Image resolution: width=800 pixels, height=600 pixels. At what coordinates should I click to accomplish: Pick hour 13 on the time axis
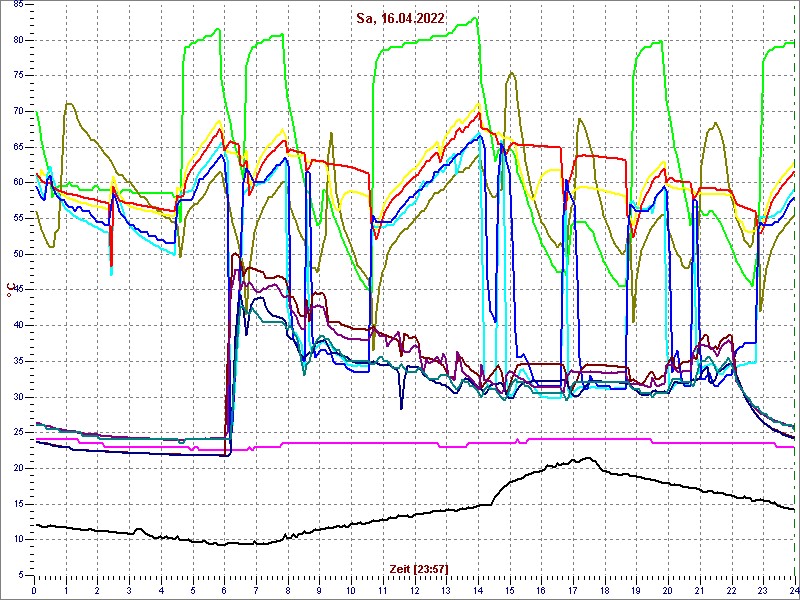tap(446, 591)
